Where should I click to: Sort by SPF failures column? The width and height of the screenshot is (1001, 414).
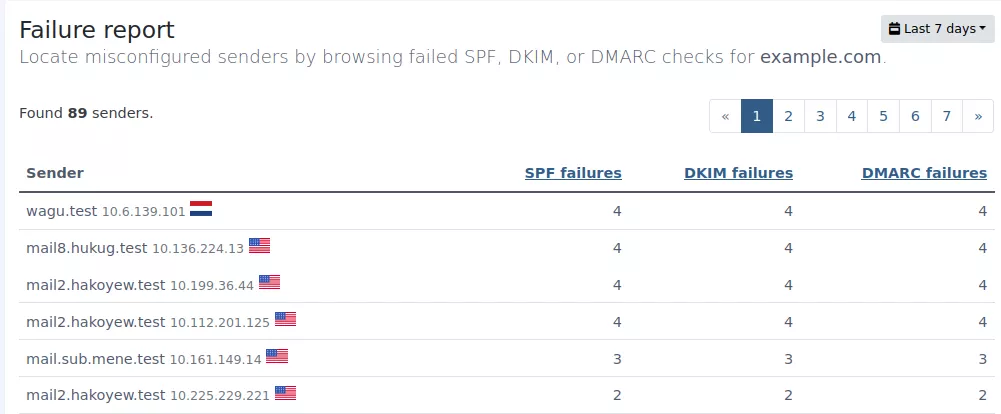point(573,173)
